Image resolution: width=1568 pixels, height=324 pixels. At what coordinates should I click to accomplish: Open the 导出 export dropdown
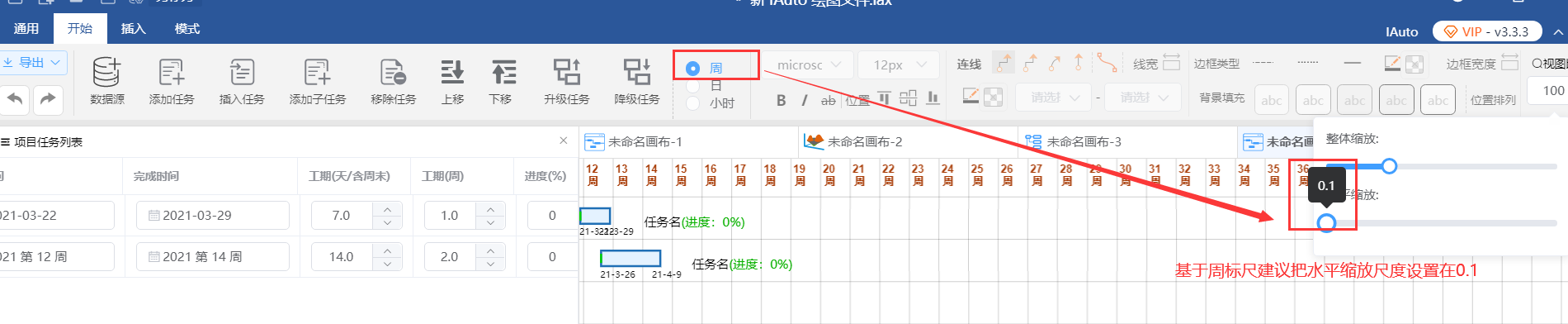pos(32,62)
